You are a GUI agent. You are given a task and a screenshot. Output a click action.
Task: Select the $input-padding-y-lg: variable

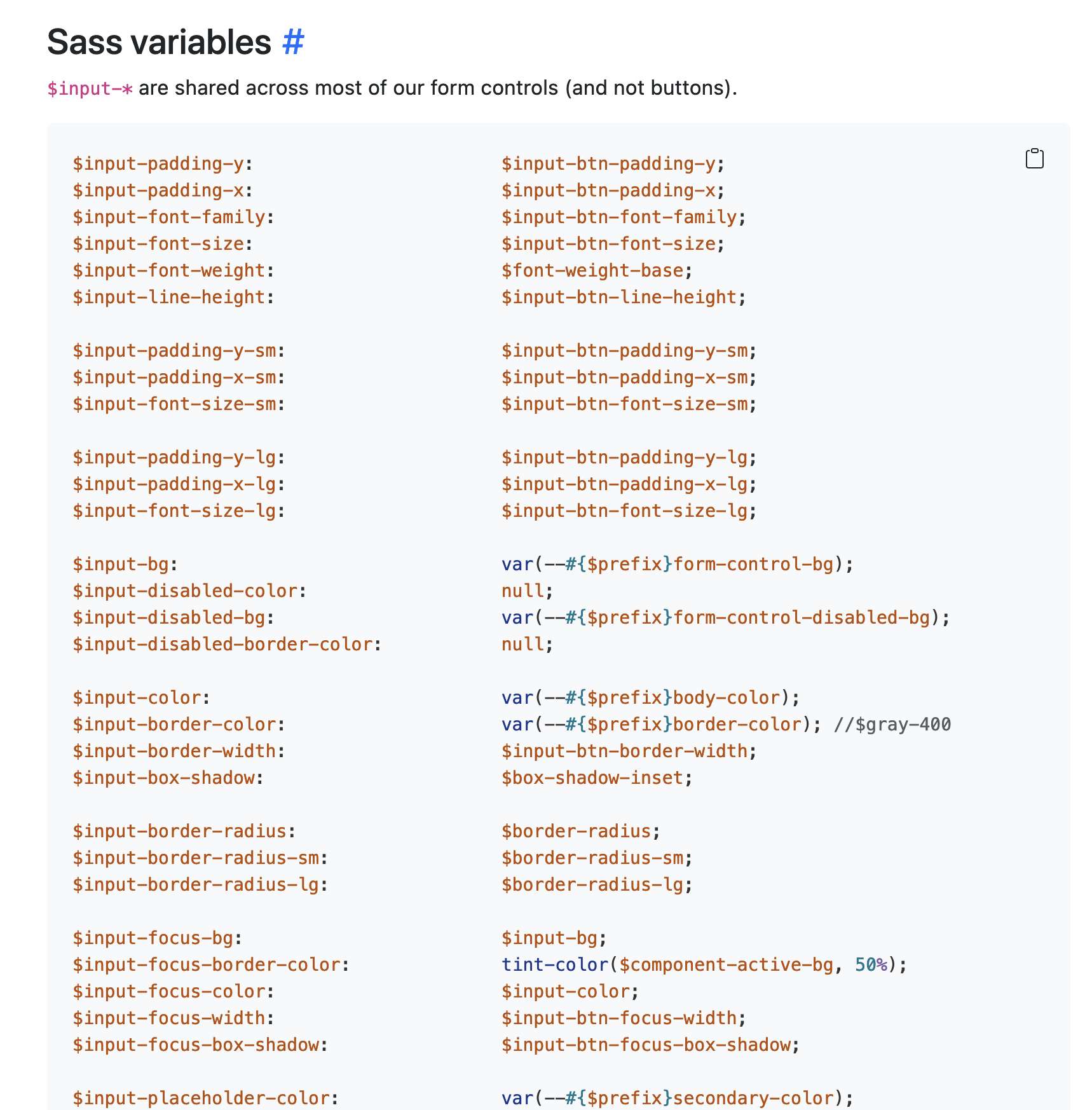pos(179,458)
